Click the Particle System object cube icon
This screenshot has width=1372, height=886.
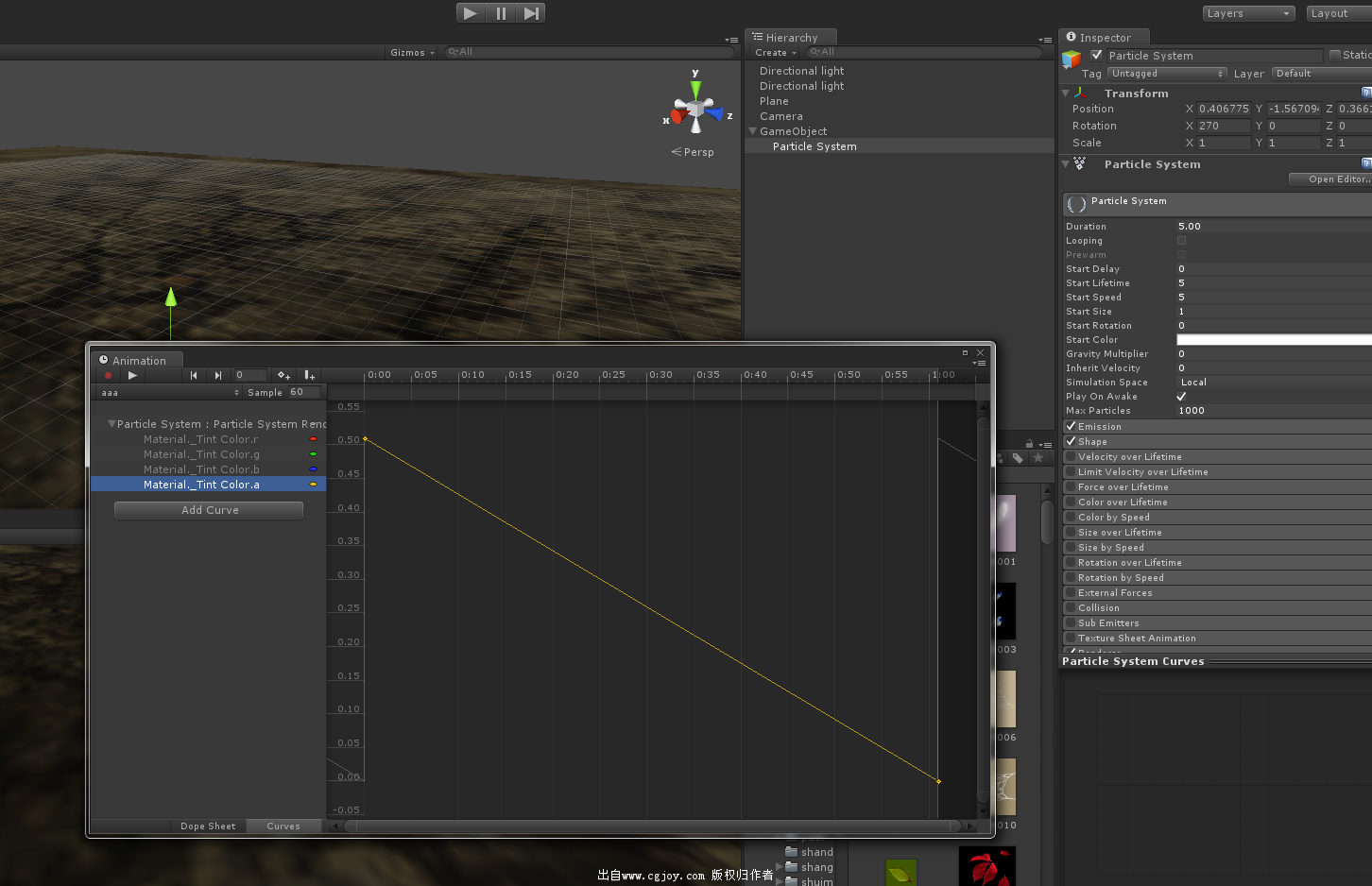[x=1071, y=60]
